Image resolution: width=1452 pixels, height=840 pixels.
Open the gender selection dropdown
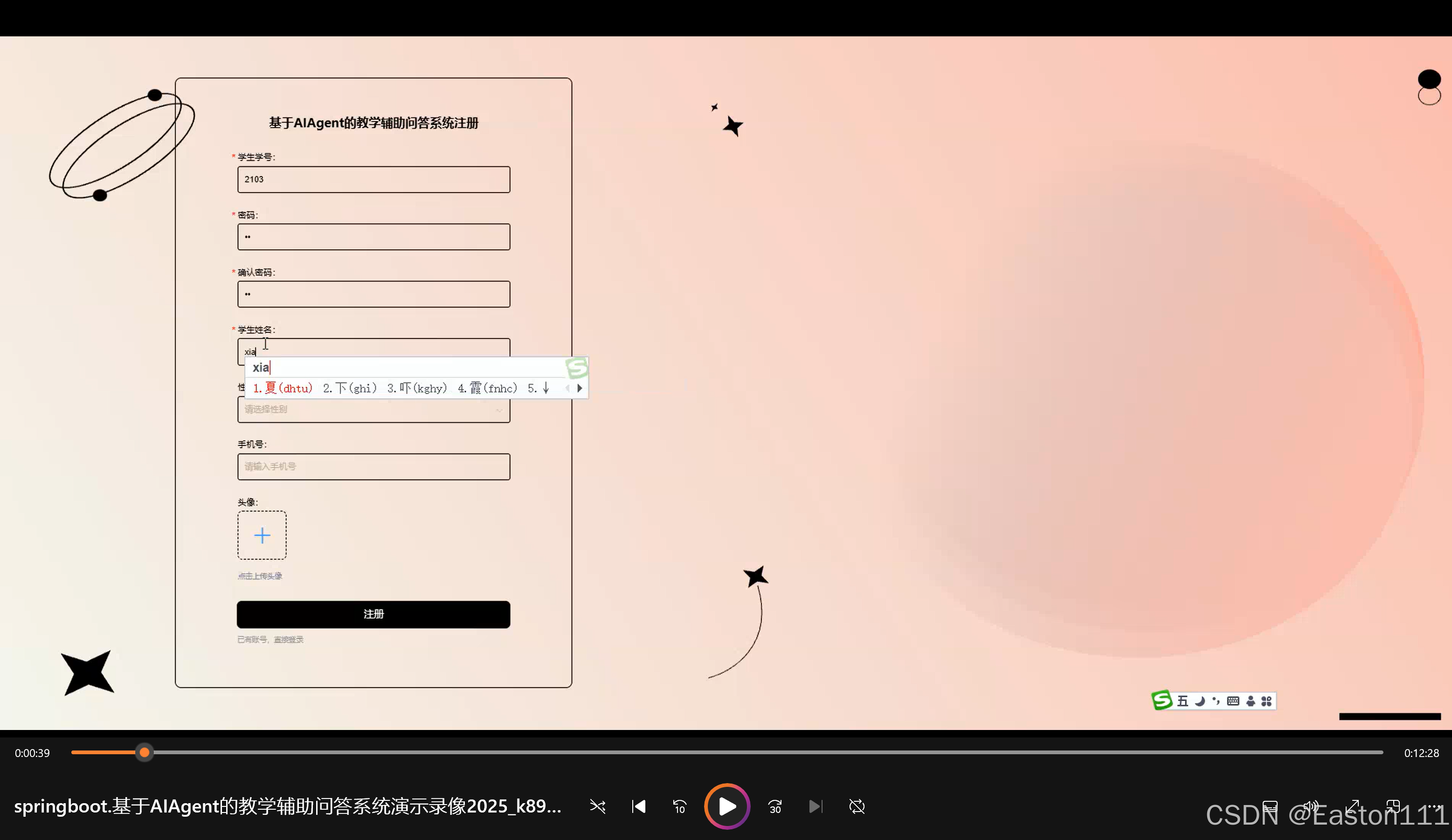point(373,410)
